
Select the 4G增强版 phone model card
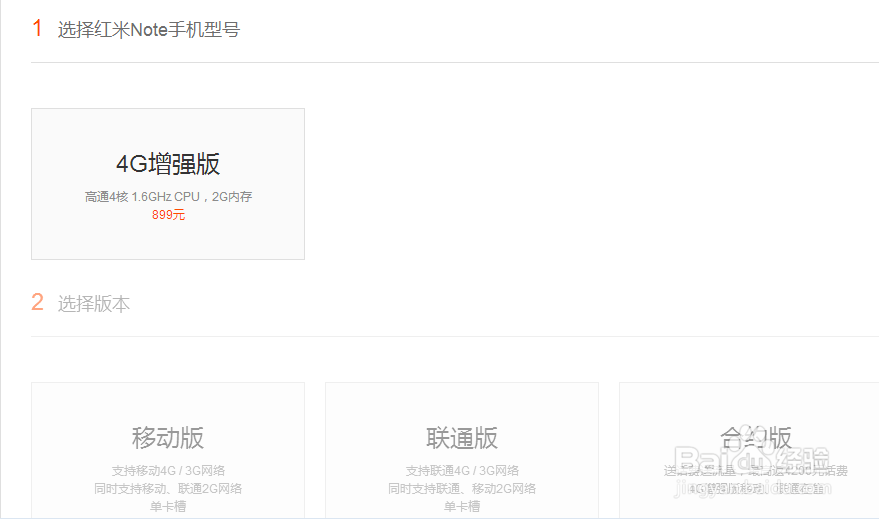pos(168,184)
